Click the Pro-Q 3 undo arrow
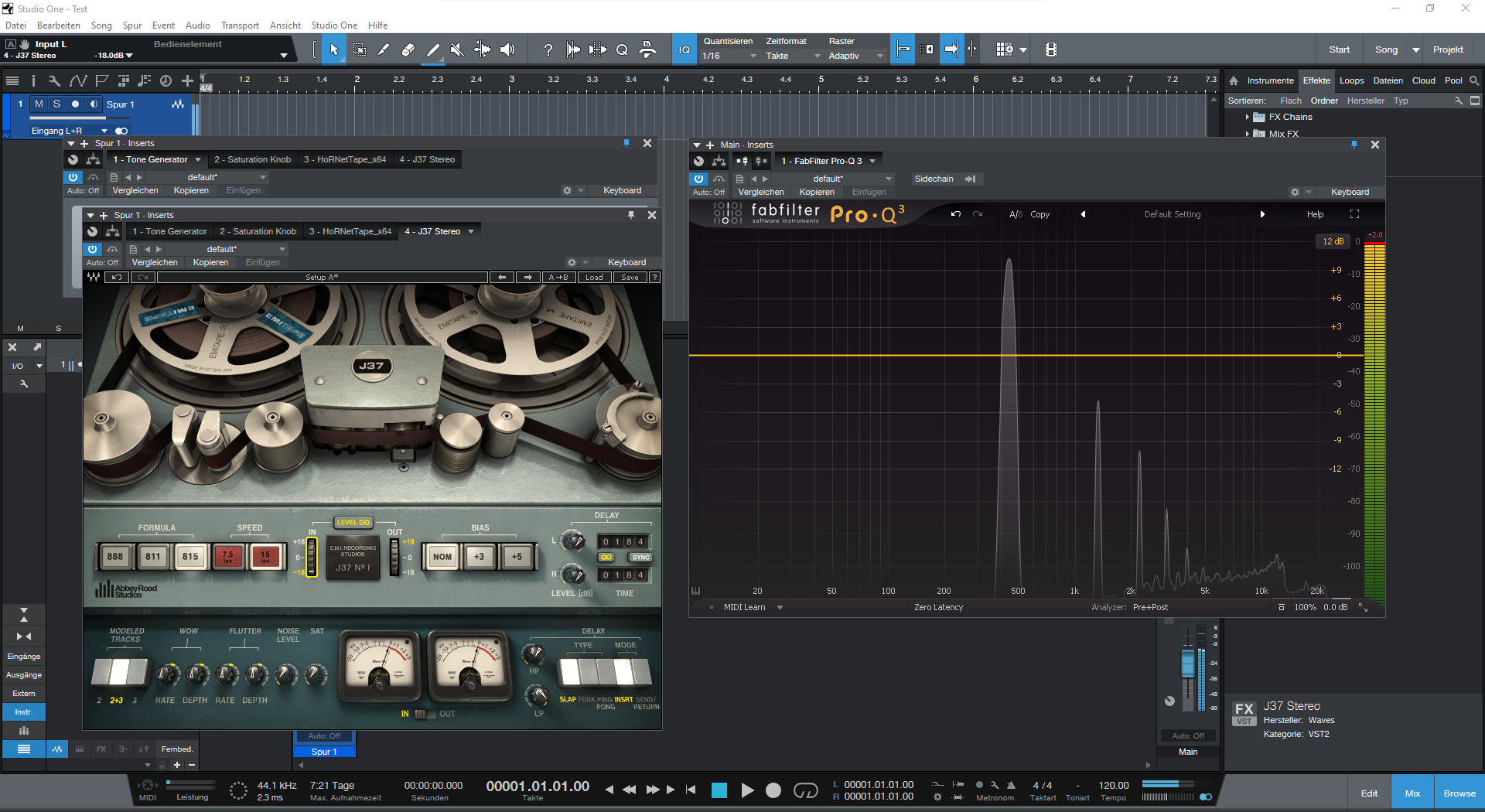The height and width of the screenshot is (812, 1485). tap(956, 214)
